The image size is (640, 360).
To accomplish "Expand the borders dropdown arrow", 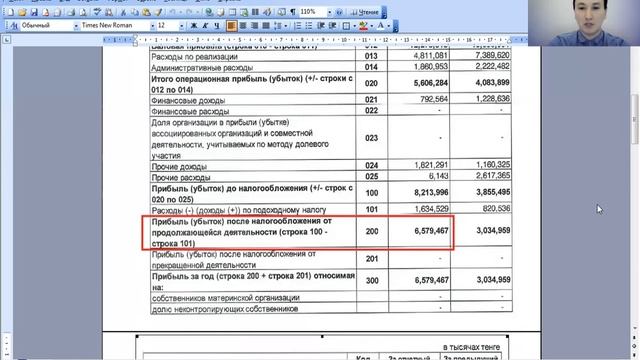I will tap(355, 26).
